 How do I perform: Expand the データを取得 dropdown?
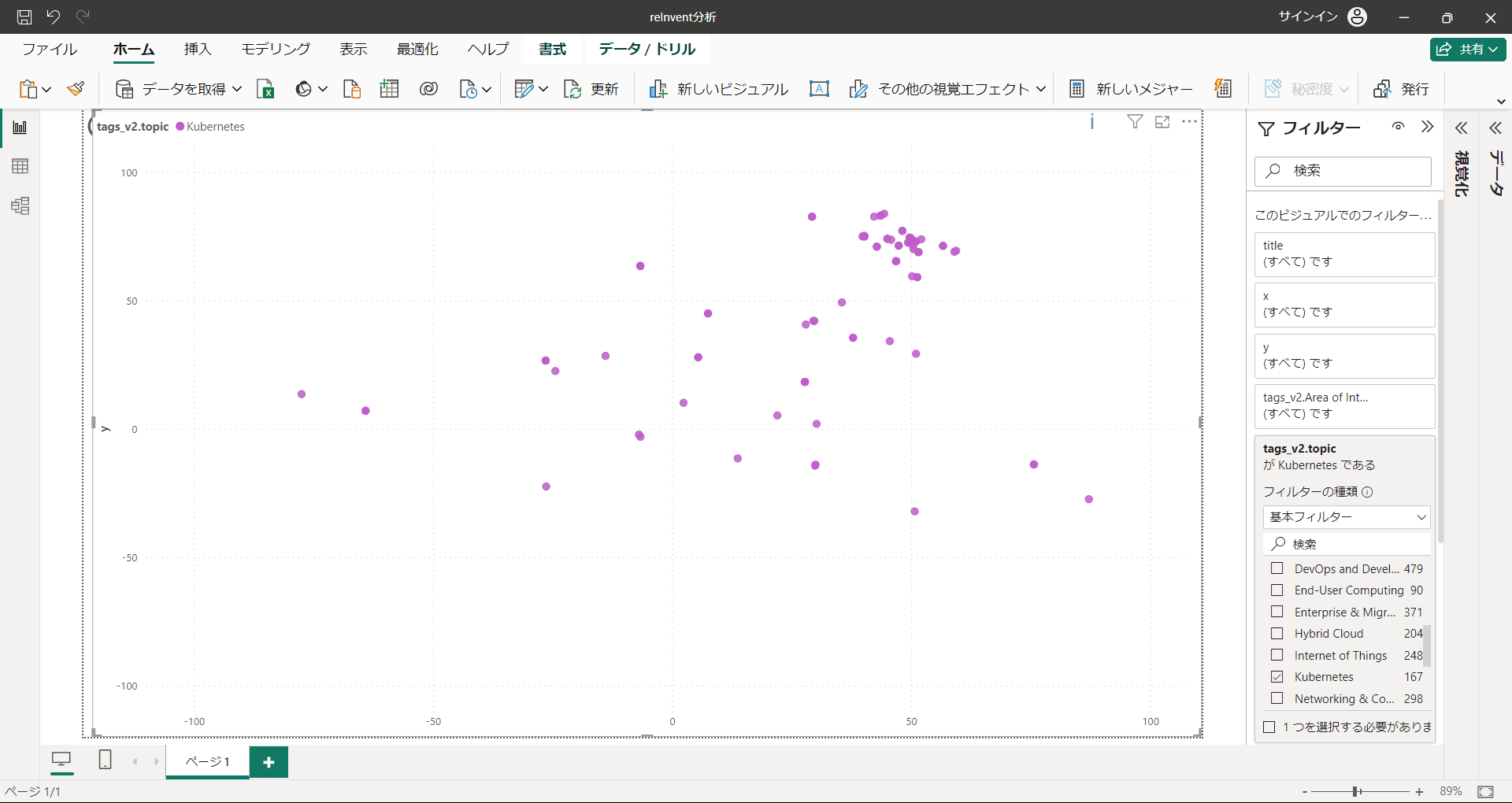tap(236, 89)
